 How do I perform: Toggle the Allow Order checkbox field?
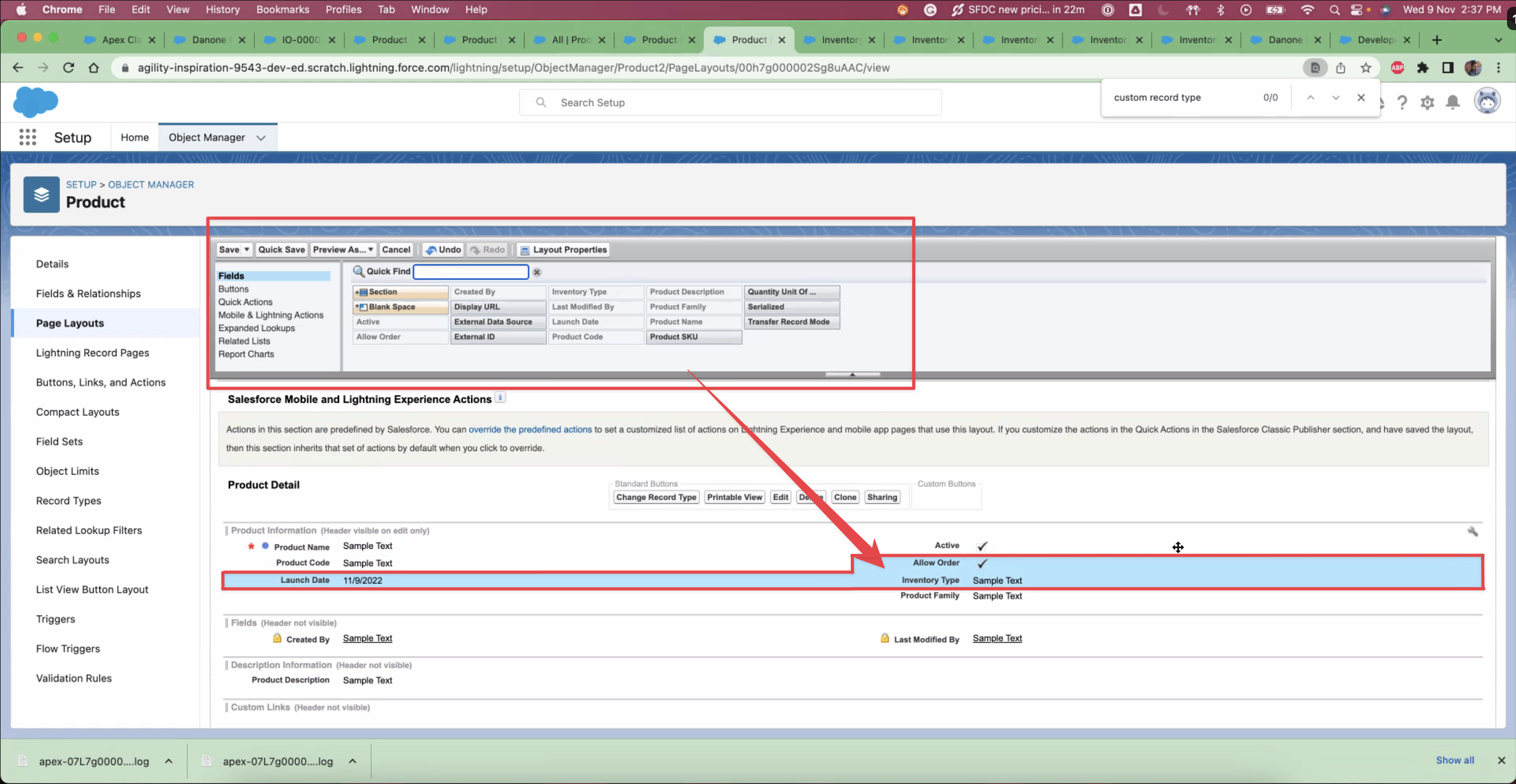pos(981,563)
